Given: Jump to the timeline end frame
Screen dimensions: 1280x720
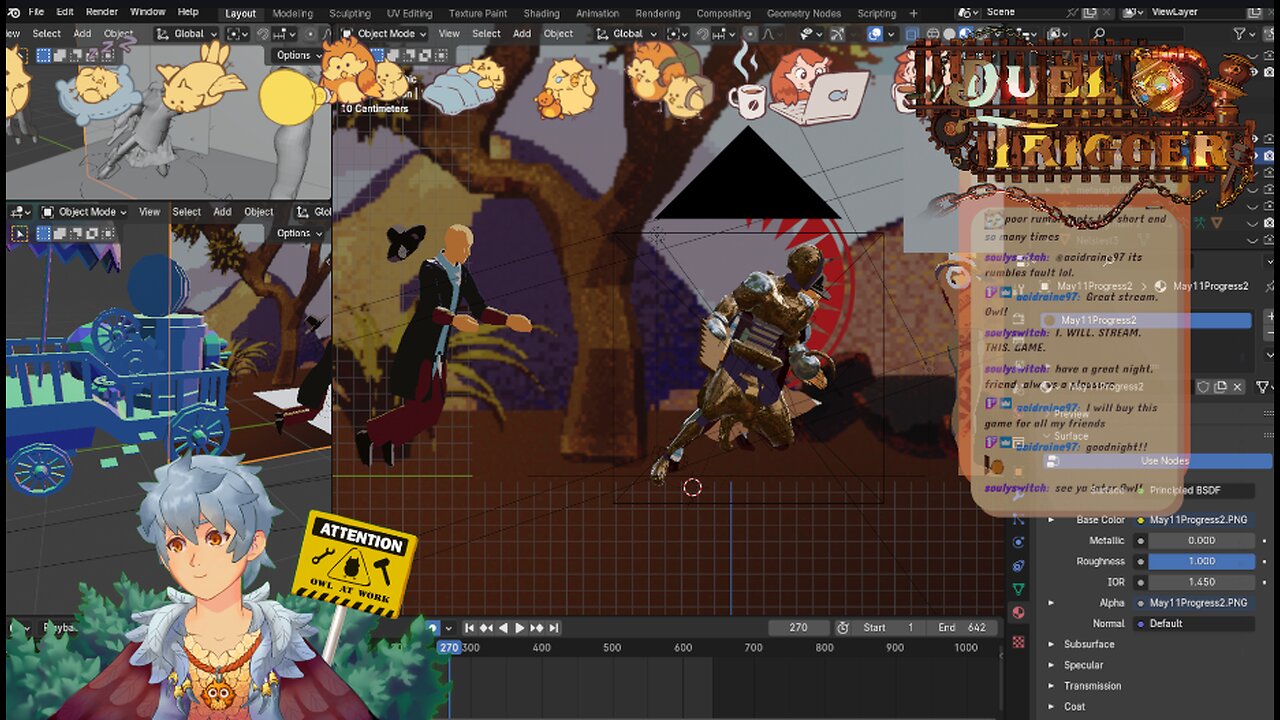Looking at the screenshot, I should click(553, 628).
